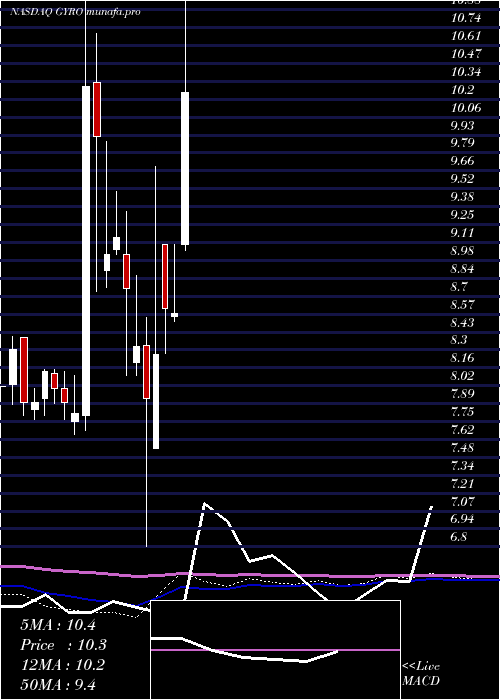Image resolution: width=500 pixels, height=700 pixels.
Task: Click the 9.11 price axis label
Action: pyautogui.click(x=462, y=233)
